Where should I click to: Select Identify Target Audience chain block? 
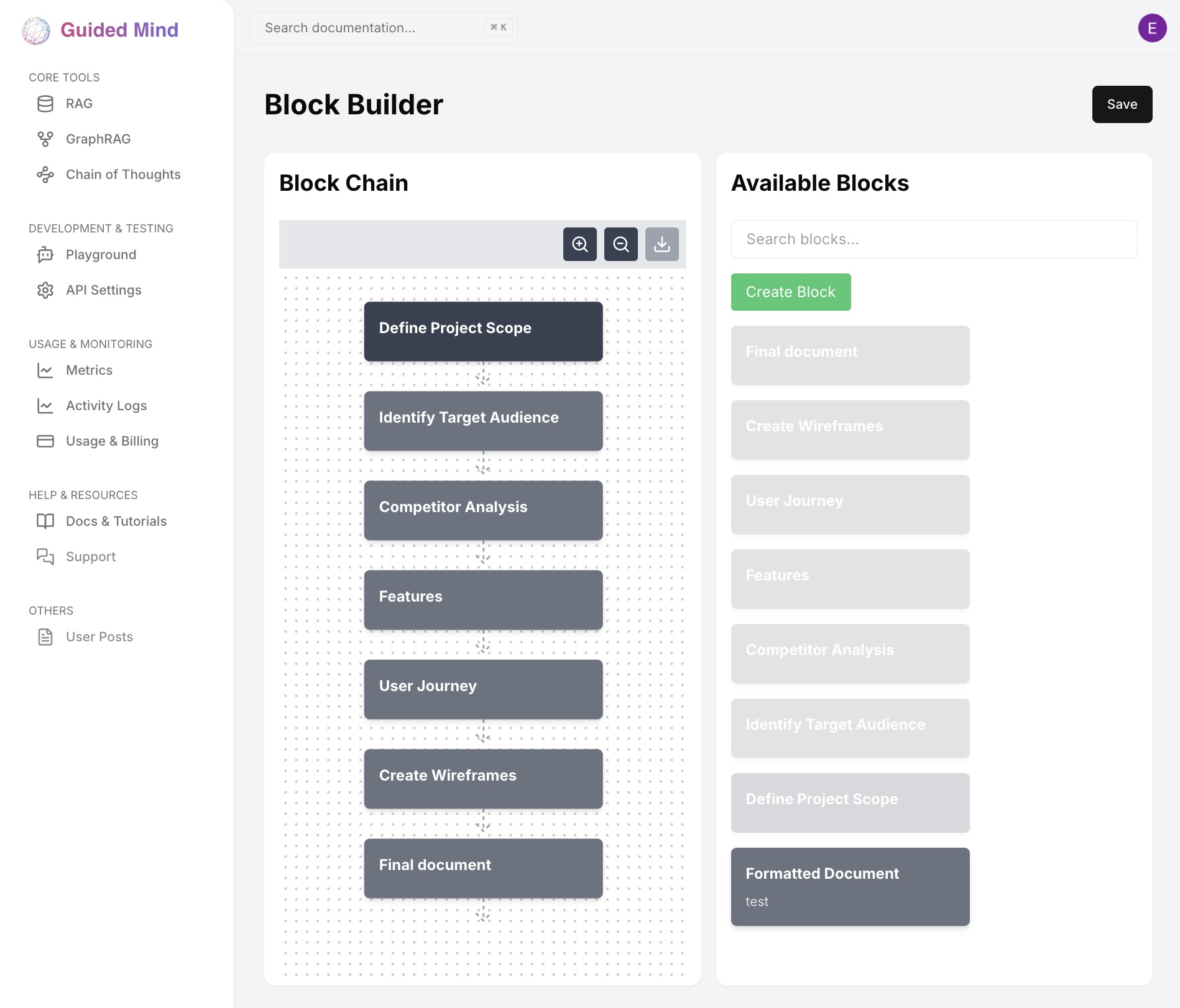coord(483,421)
